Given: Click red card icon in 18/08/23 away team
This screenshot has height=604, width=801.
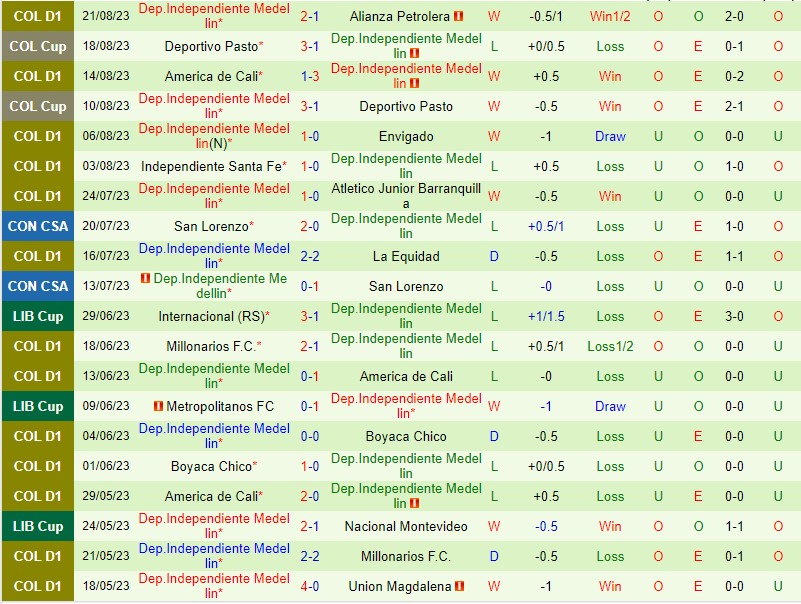Looking at the screenshot, I should (414, 53).
